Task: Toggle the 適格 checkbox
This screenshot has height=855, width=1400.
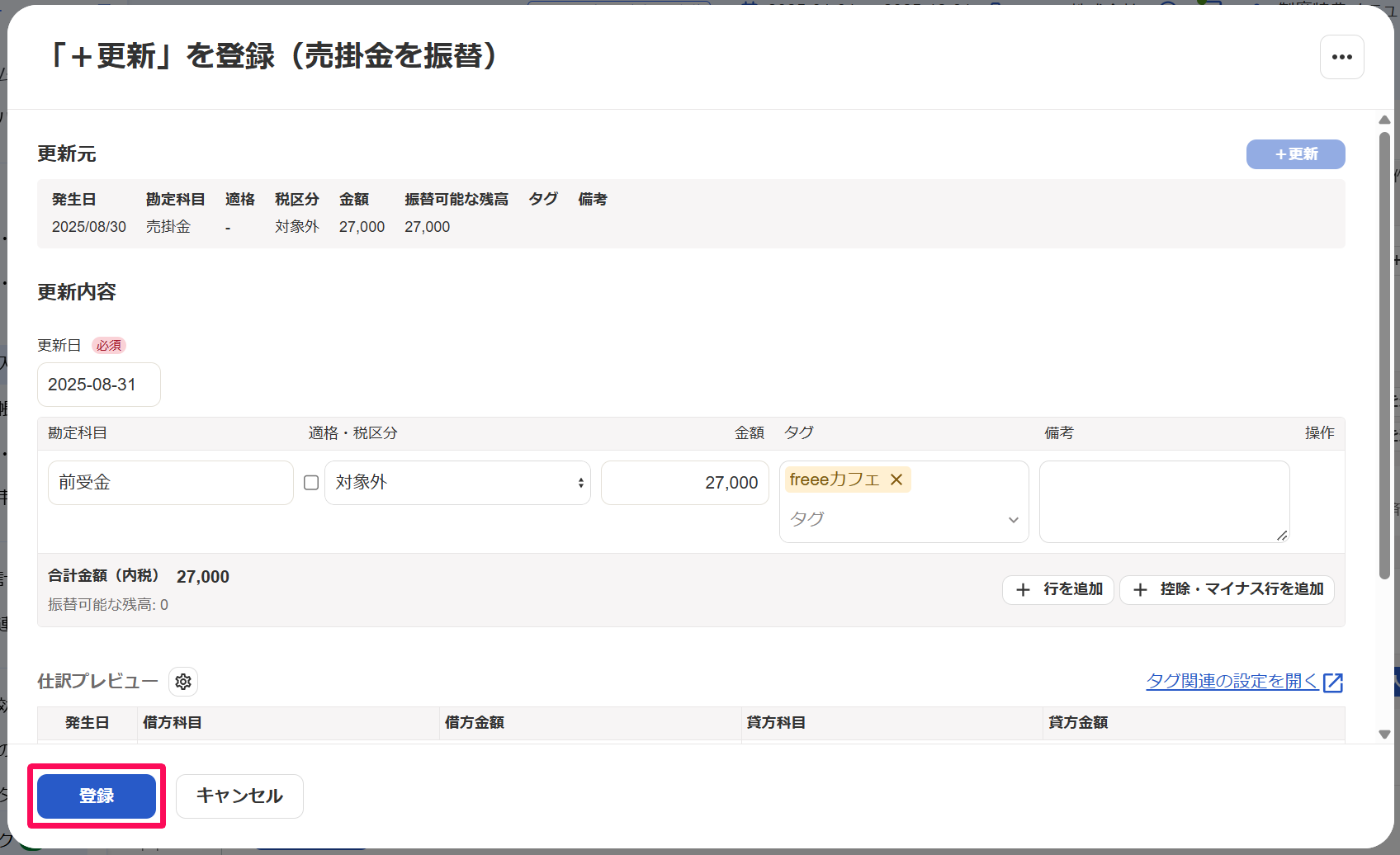Action: (x=311, y=483)
